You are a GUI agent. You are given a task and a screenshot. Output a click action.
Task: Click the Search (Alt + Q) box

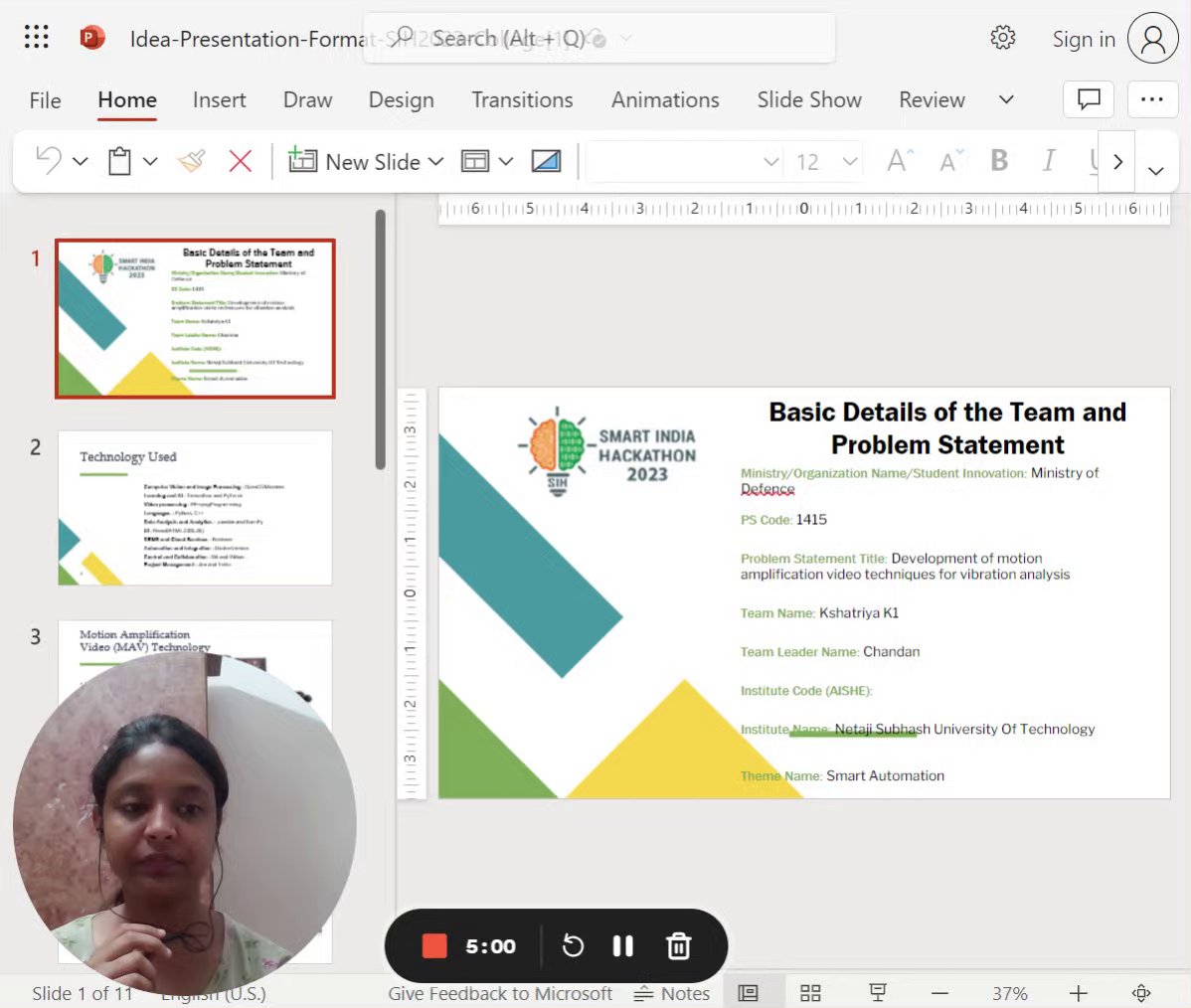(x=598, y=38)
